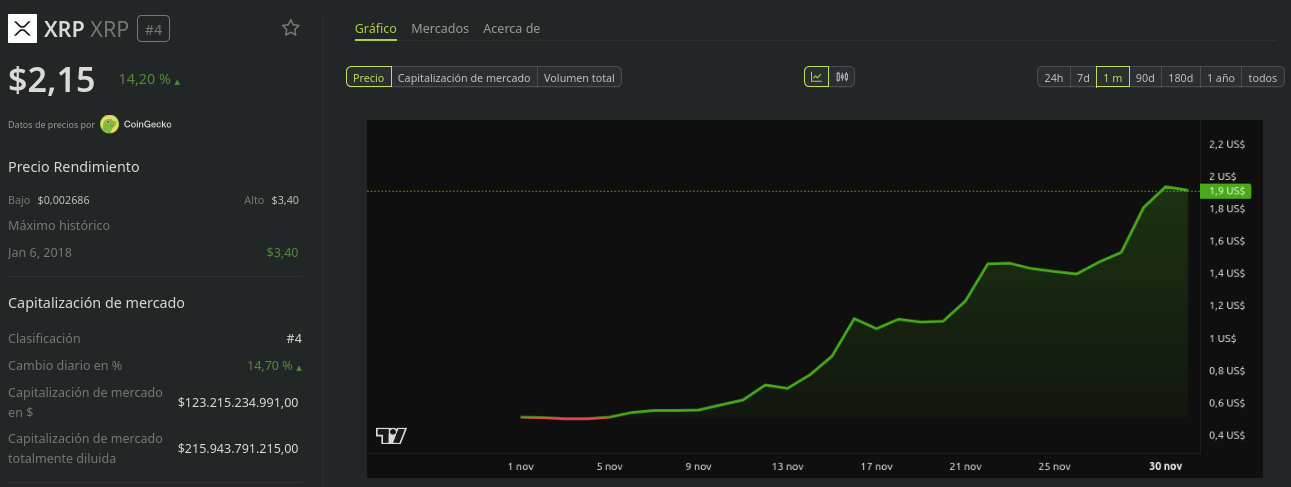Set chart range to 1 m
Viewport: 1291px width, 487px height.
tap(1113, 77)
